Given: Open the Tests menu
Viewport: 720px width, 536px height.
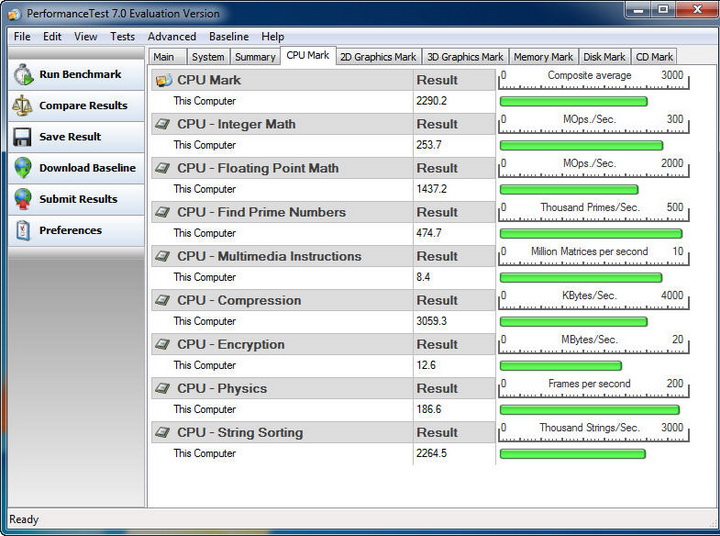Looking at the screenshot, I should (x=122, y=36).
